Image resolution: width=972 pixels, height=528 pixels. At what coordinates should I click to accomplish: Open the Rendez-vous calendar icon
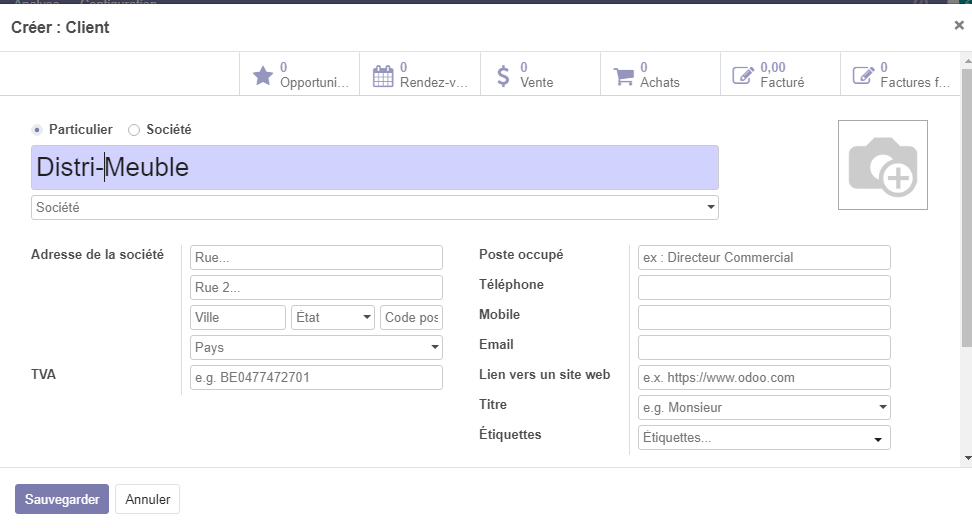383,76
